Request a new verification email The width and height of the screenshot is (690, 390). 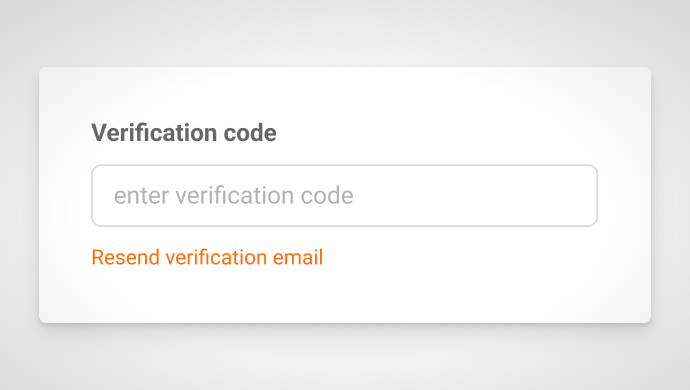[207, 257]
